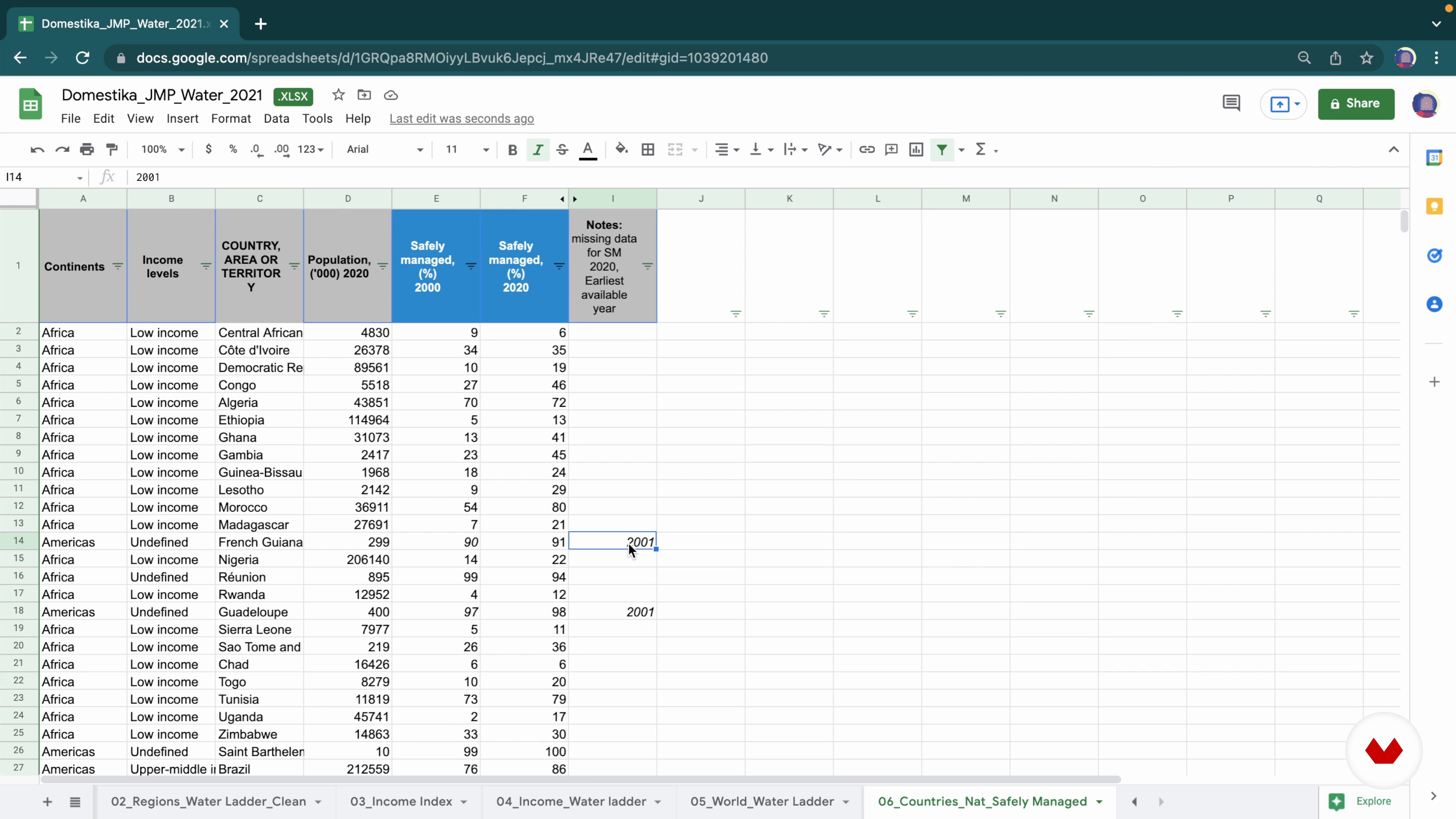1456x819 pixels.
Task: Open the fill color picker
Action: (621, 149)
